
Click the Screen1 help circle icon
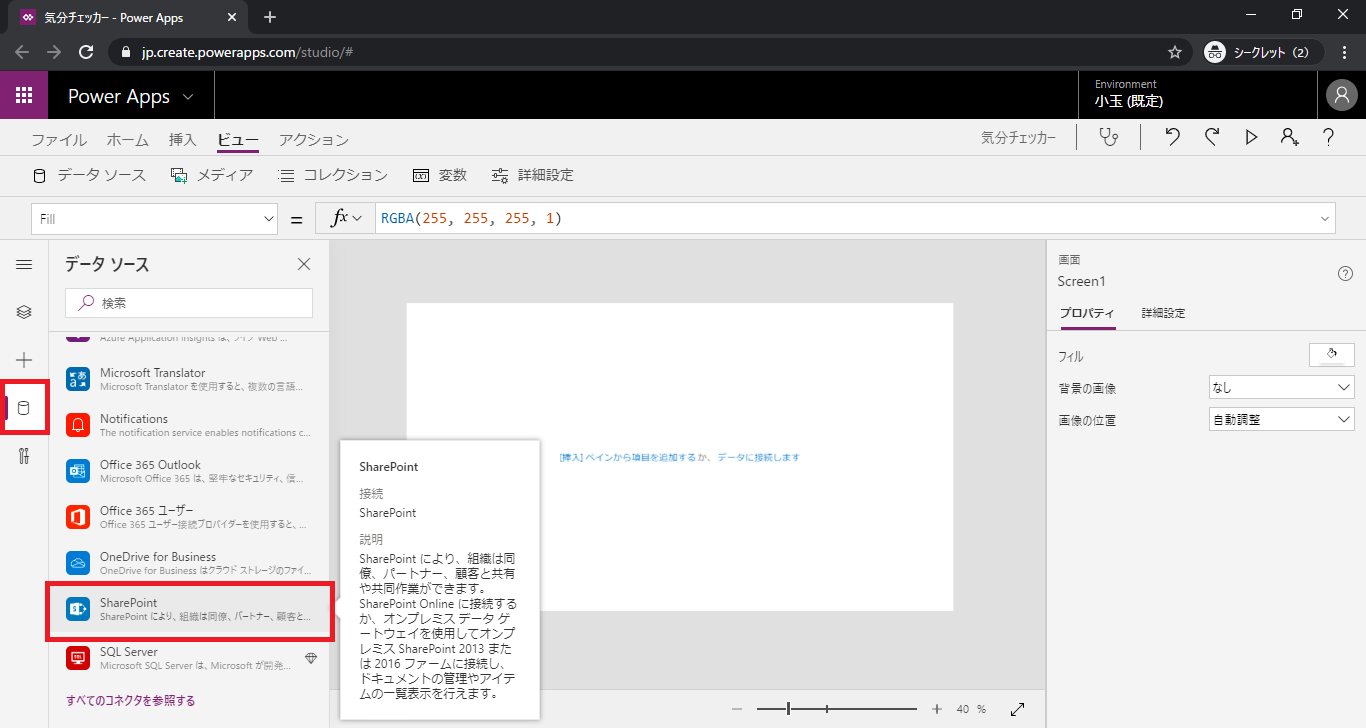pyautogui.click(x=1345, y=274)
